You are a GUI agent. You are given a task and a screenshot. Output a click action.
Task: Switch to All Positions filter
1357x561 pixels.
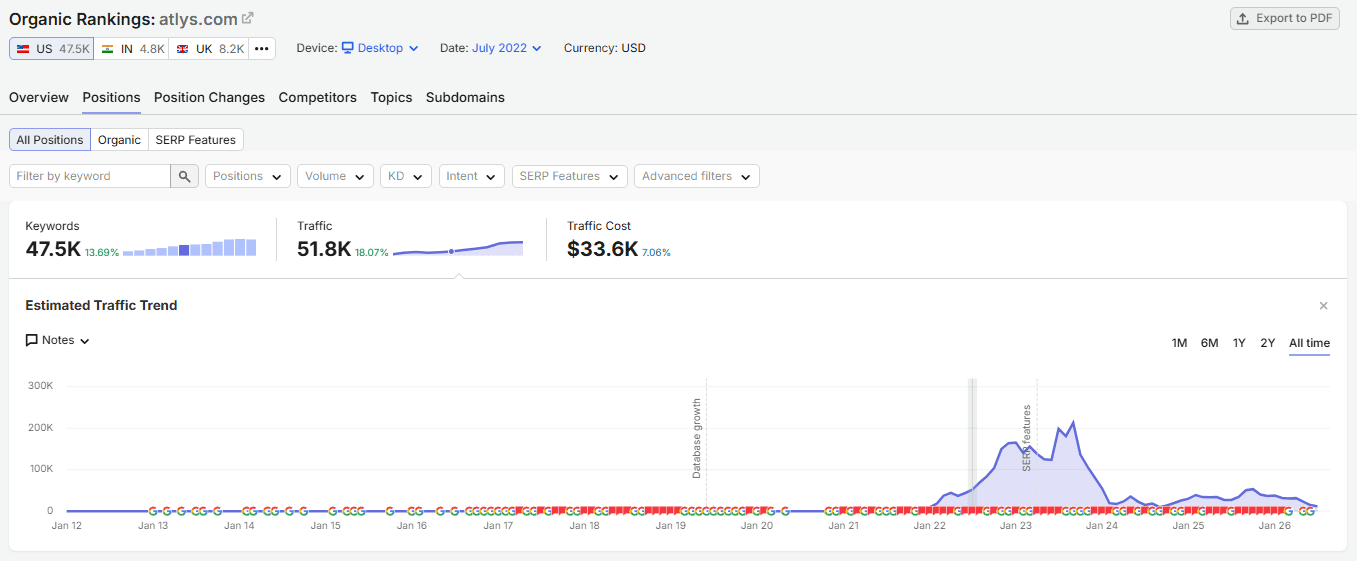pyautogui.click(x=50, y=140)
